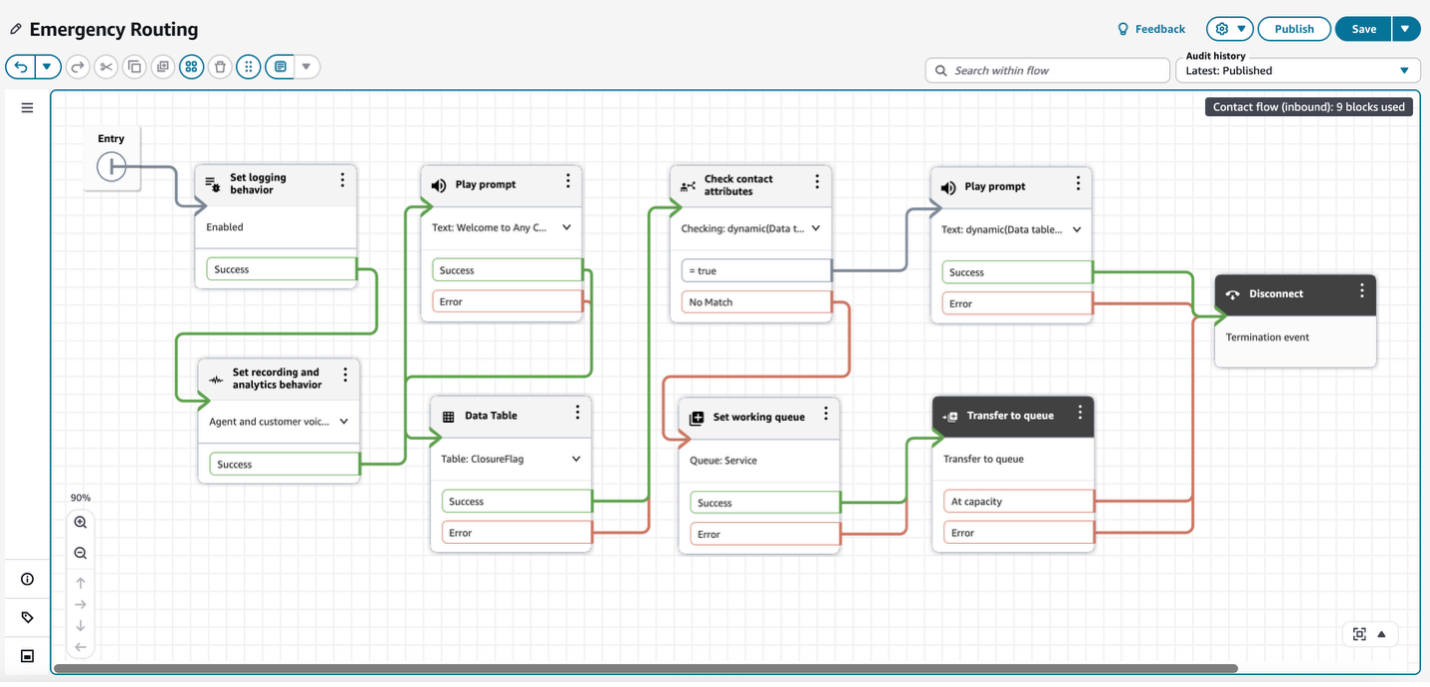Screen dimensions: 1430x687
Task: Click the trash icon to delete selected block
Action: point(220,66)
